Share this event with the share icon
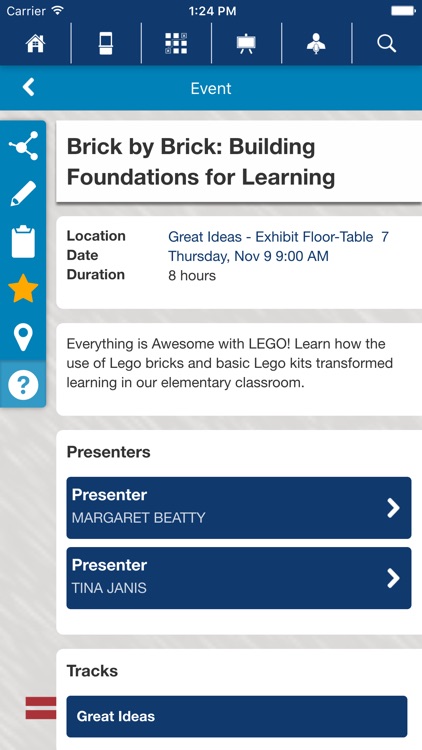This screenshot has width=422, height=750. pos(23,145)
